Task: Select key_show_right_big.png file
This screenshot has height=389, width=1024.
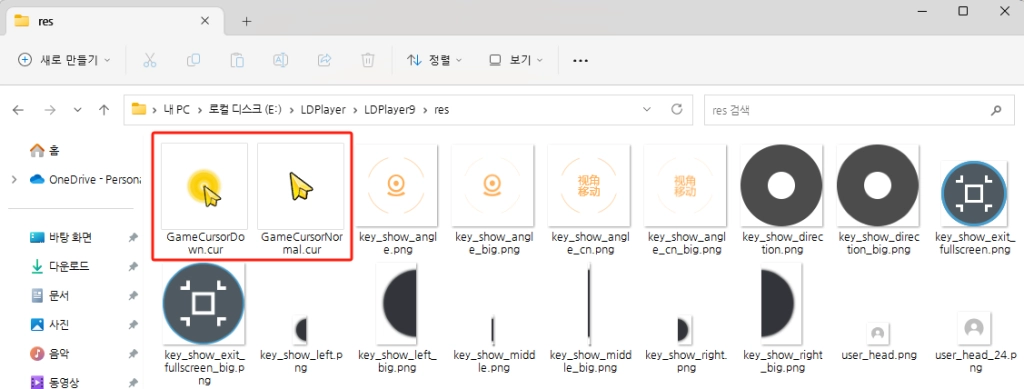Action: pyautogui.click(x=782, y=319)
